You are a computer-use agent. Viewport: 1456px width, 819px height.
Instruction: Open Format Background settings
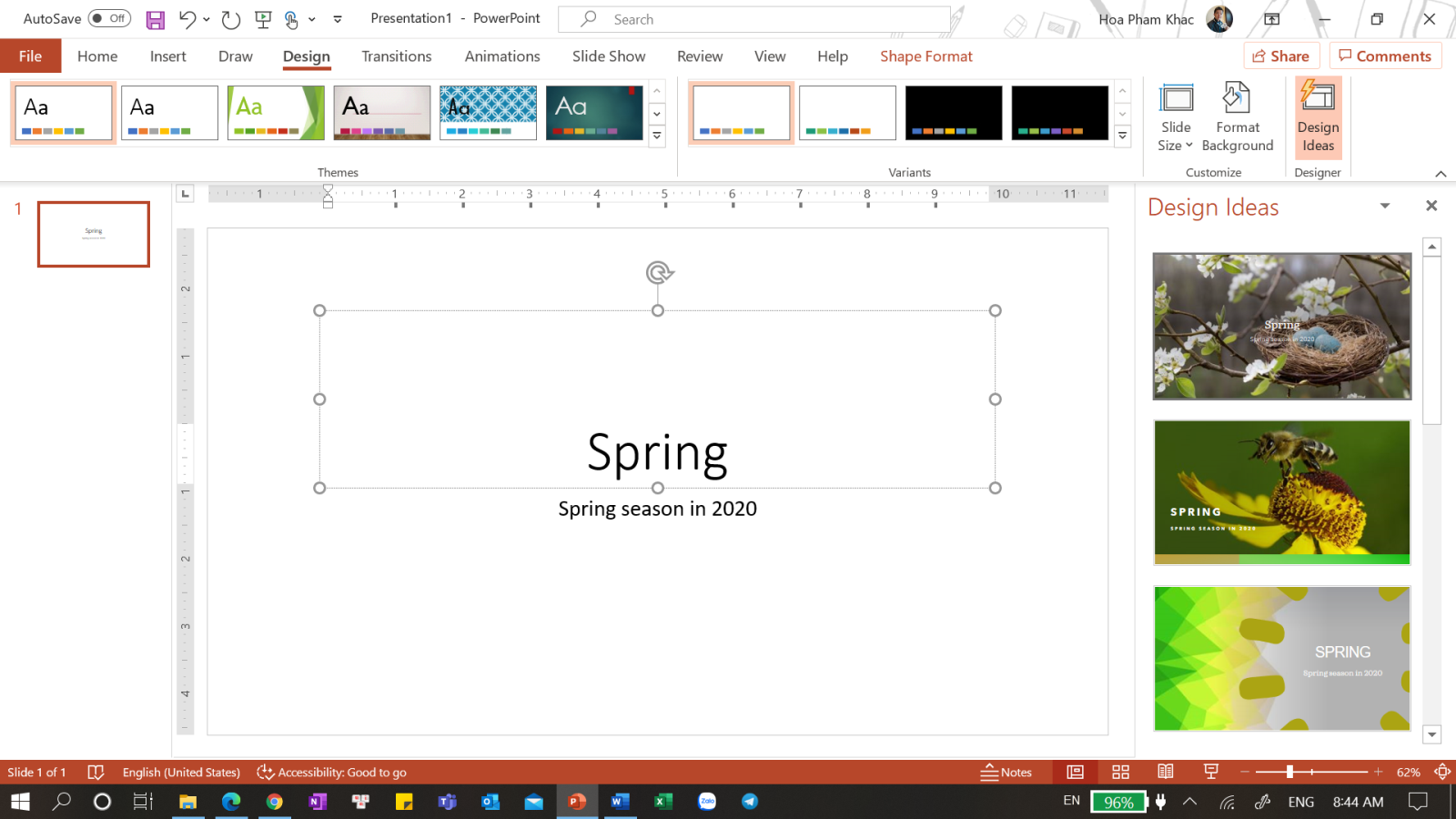[1236, 116]
